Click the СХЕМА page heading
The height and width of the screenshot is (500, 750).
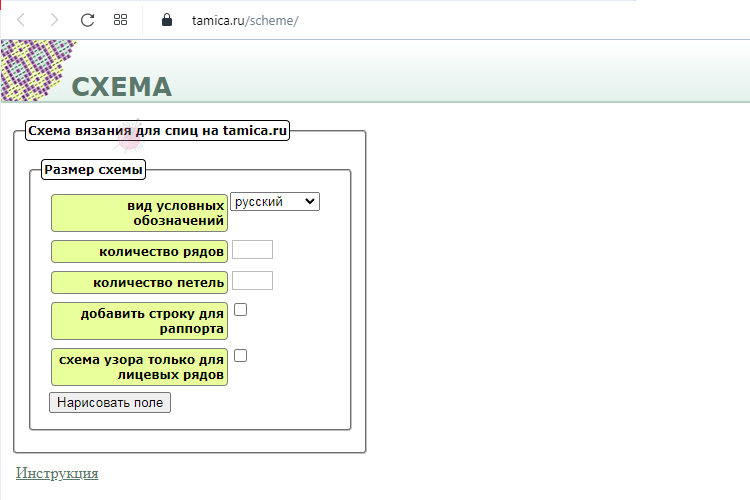pos(122,87)
